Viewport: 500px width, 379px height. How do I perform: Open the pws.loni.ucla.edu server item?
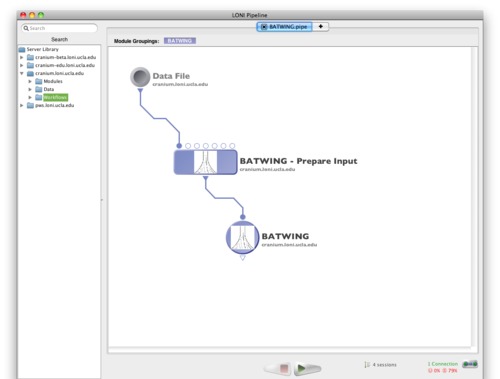tap(54, 105)
